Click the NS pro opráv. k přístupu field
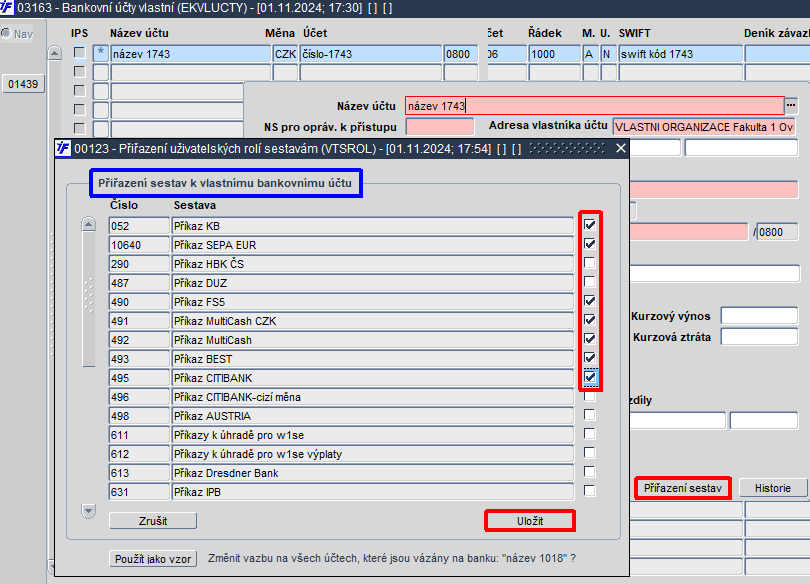Viewport: 810px width, 584px height. tap(440, 127)
